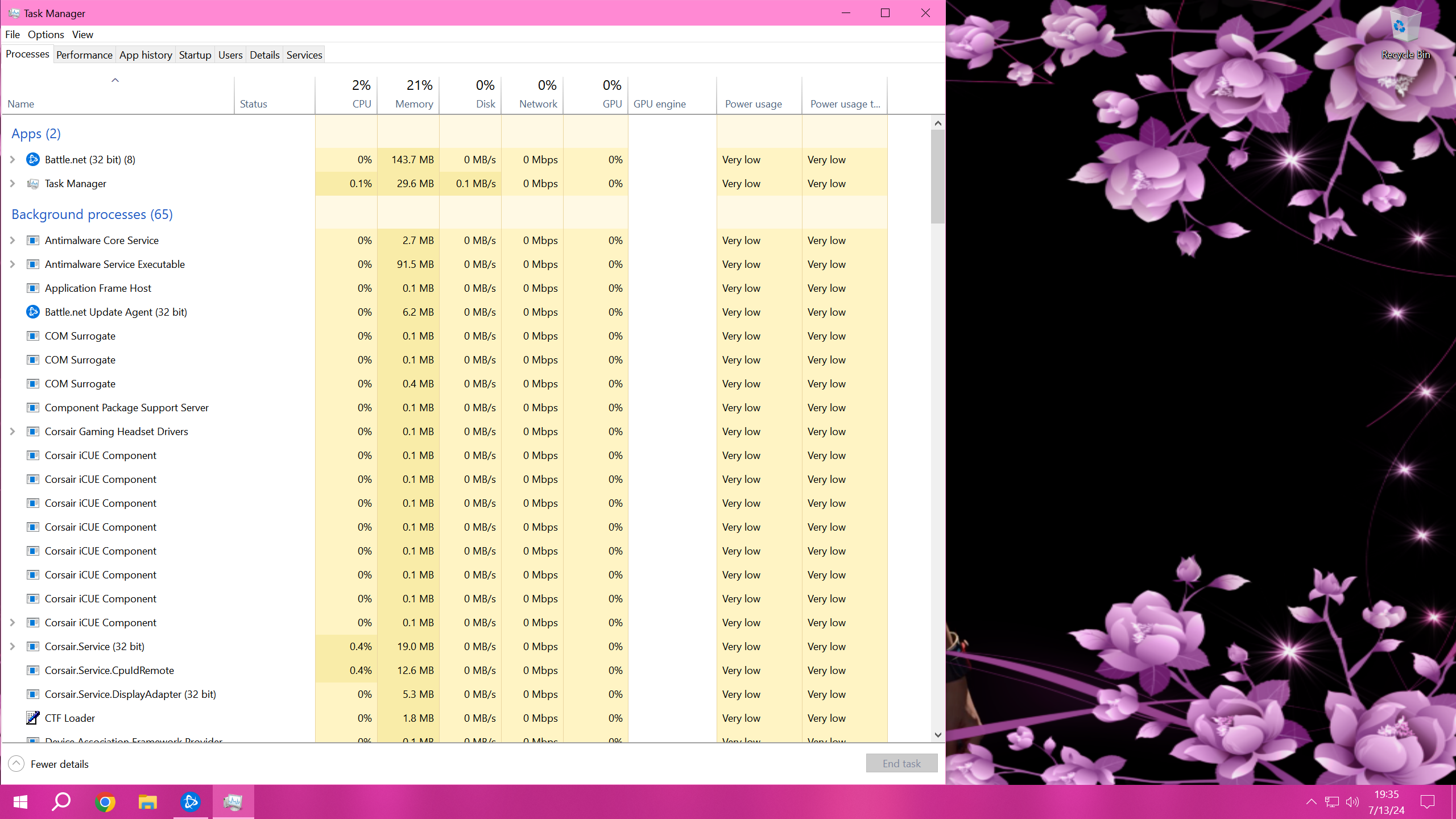Expand the Antimalware Service Executable entry

coord(12,264)
